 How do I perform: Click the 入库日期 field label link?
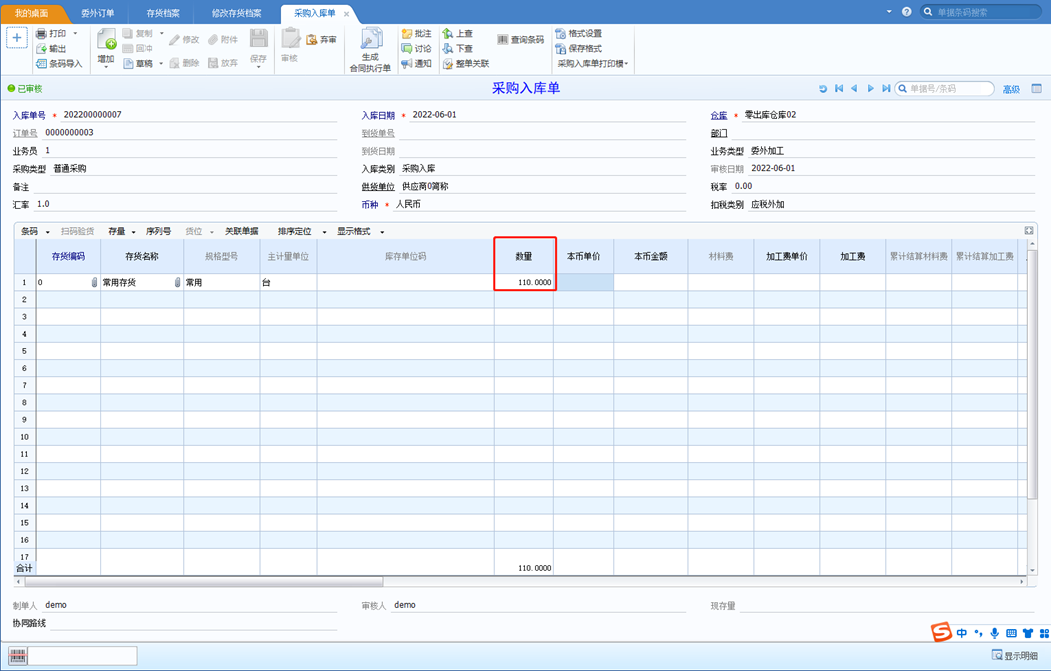(378, 115)
